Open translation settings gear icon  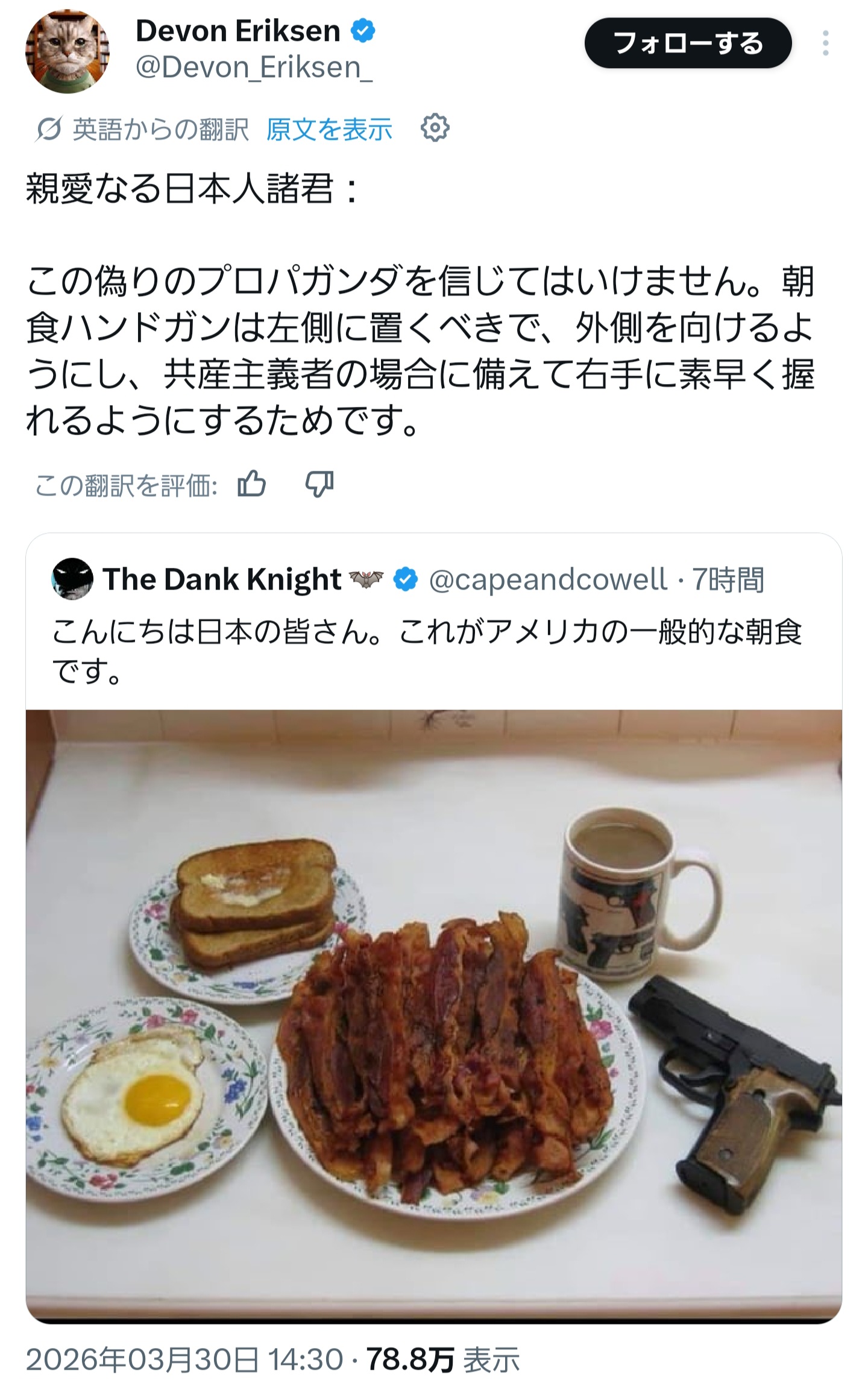(x=435, y=128)
